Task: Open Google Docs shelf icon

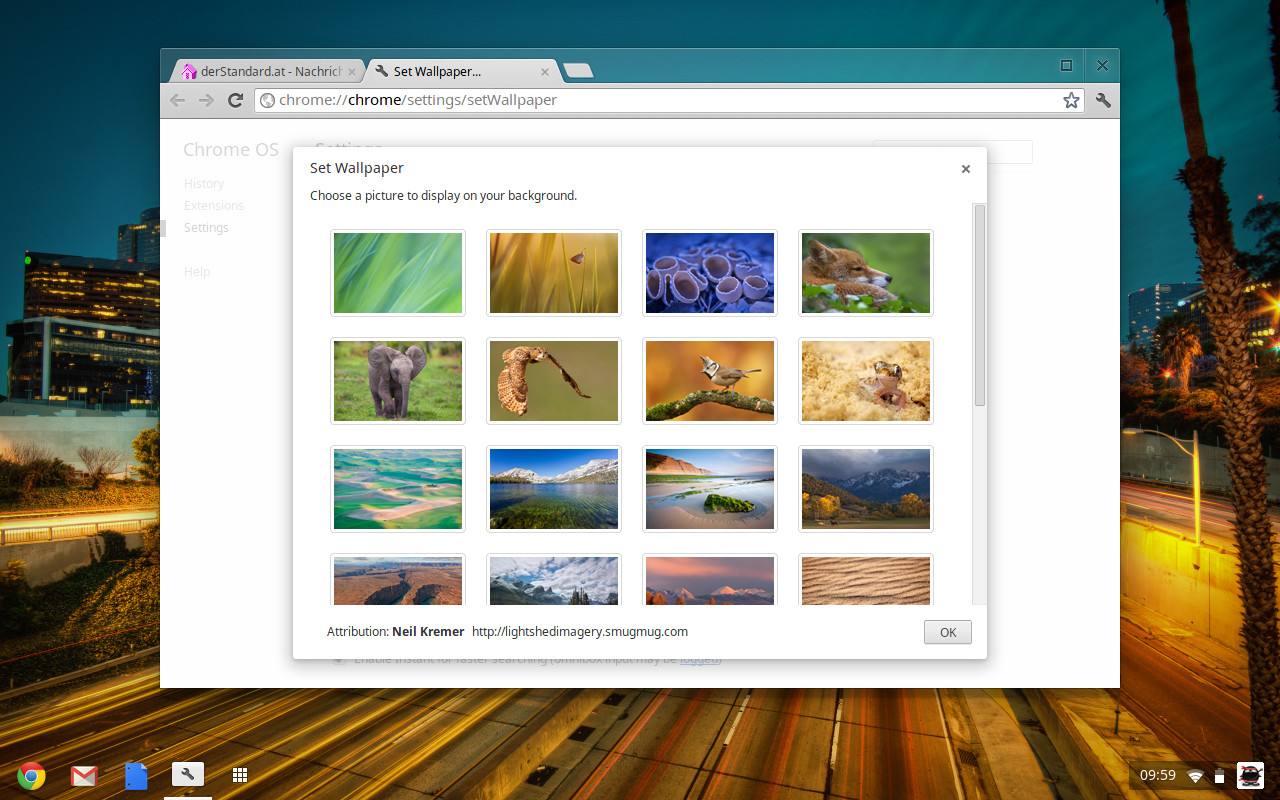Action: point(136,775)
